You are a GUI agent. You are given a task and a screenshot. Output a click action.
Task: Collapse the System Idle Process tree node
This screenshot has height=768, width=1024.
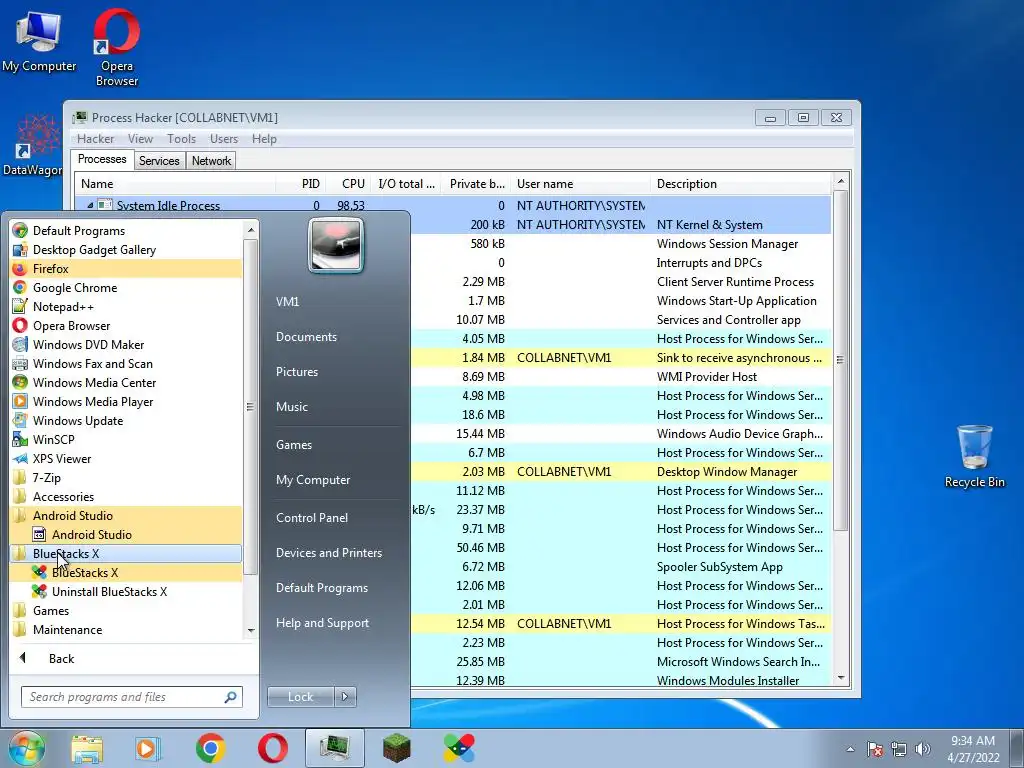coord(90,205)
